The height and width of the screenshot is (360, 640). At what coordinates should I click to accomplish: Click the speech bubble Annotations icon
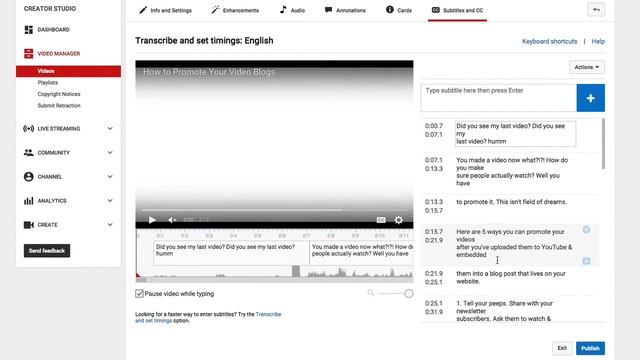[x=328, y=10]
